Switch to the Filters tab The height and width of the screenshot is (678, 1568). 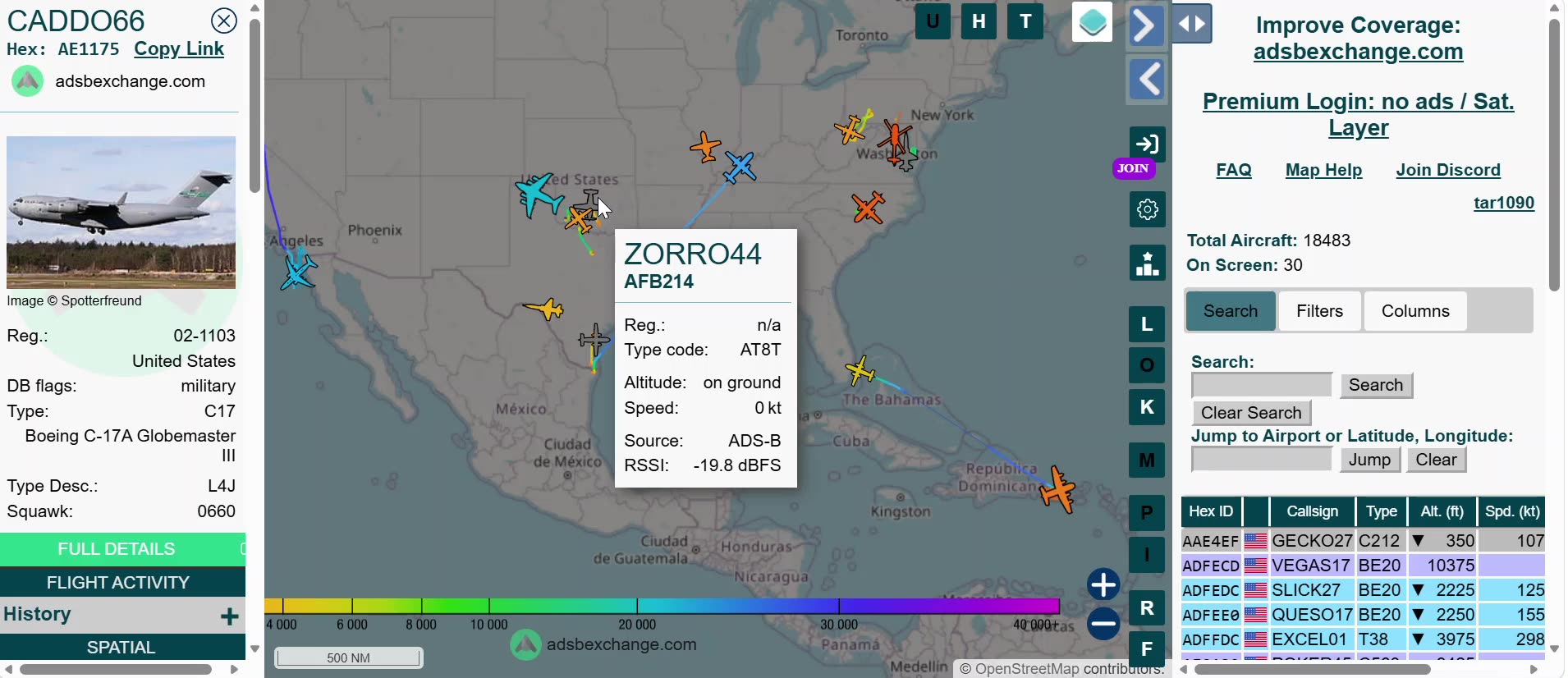pos(1319,311)
